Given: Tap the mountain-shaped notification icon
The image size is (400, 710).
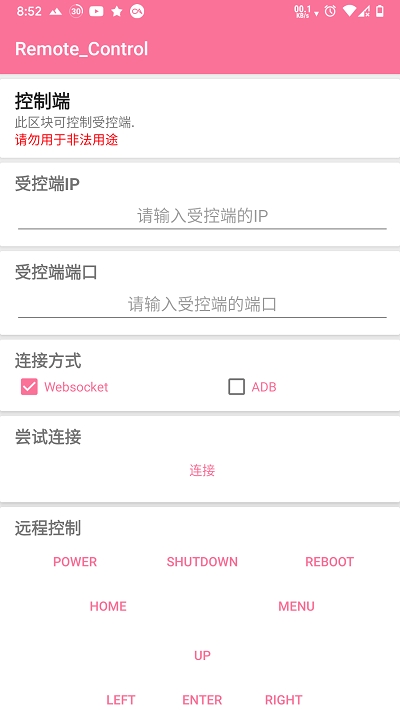Looking at the screenshot, I should (x=56, y=12).
